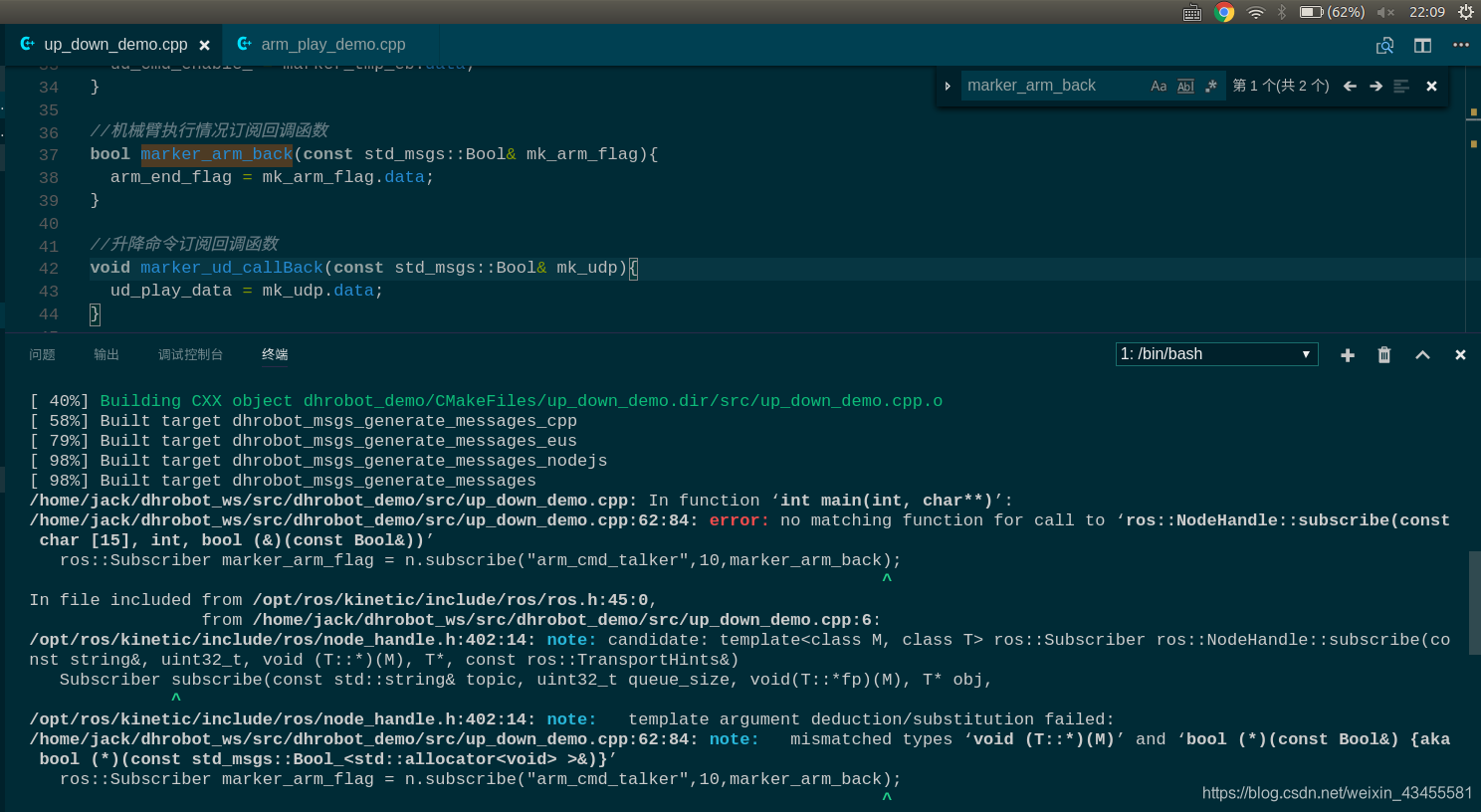1481x812 pixels.
Task: Open the terminal selector dropdown /bin/bash
Action: pyautogui.click(x=1216, y=354)
